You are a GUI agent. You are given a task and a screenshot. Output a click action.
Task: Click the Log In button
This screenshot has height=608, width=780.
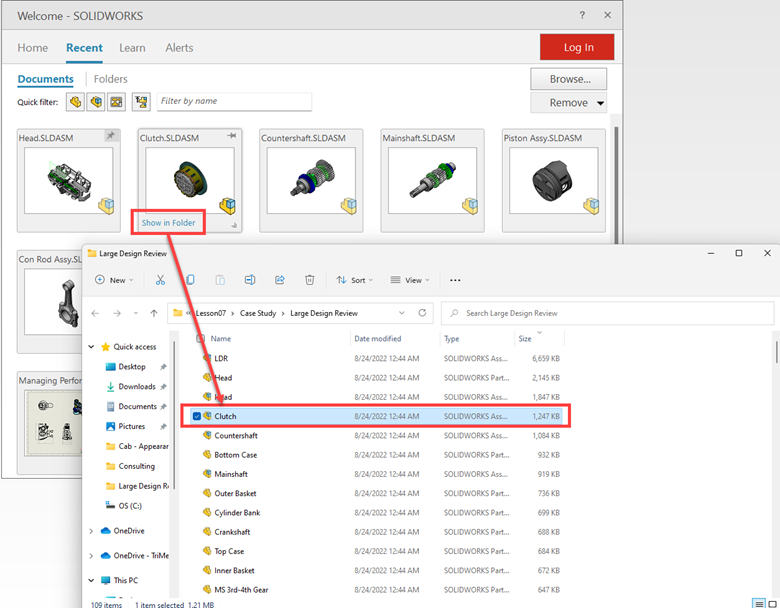tap(577, 47)
